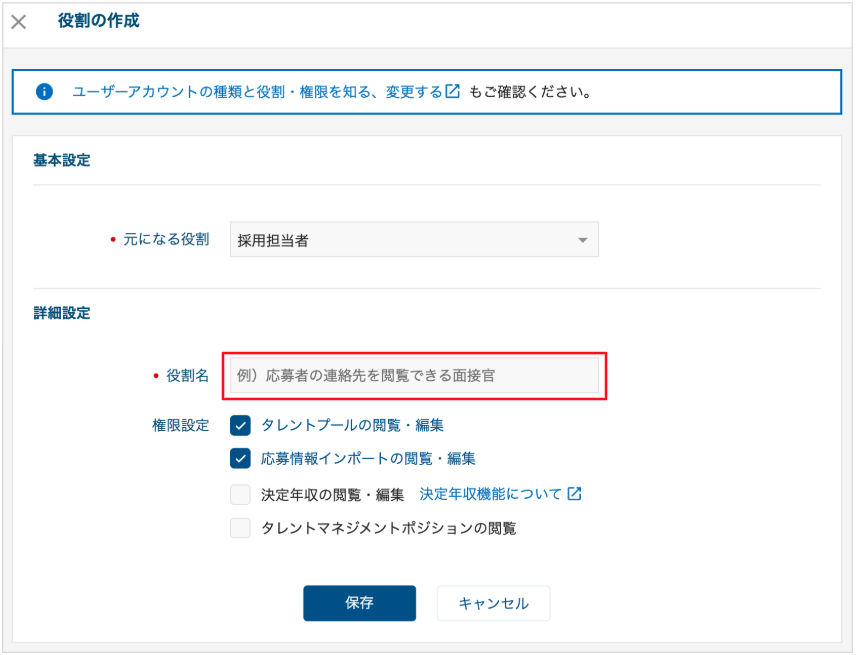The width and height of the screenshot is (856, 655).
Task: Uncheck 応募情報インポートの閲覧・編集 checkbox
Action: tap(240, 458)
